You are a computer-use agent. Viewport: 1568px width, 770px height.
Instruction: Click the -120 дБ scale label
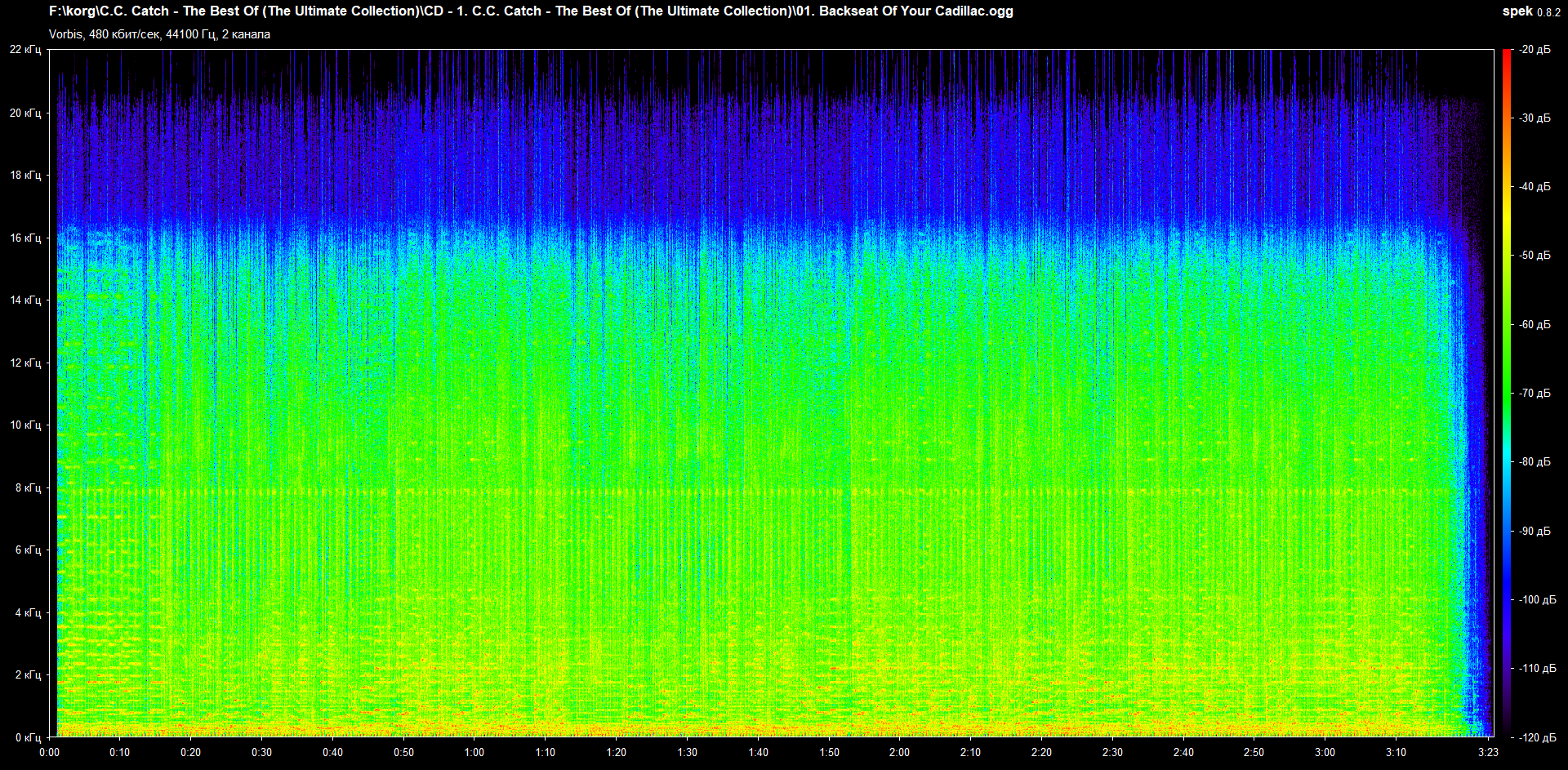(1537, 737)
